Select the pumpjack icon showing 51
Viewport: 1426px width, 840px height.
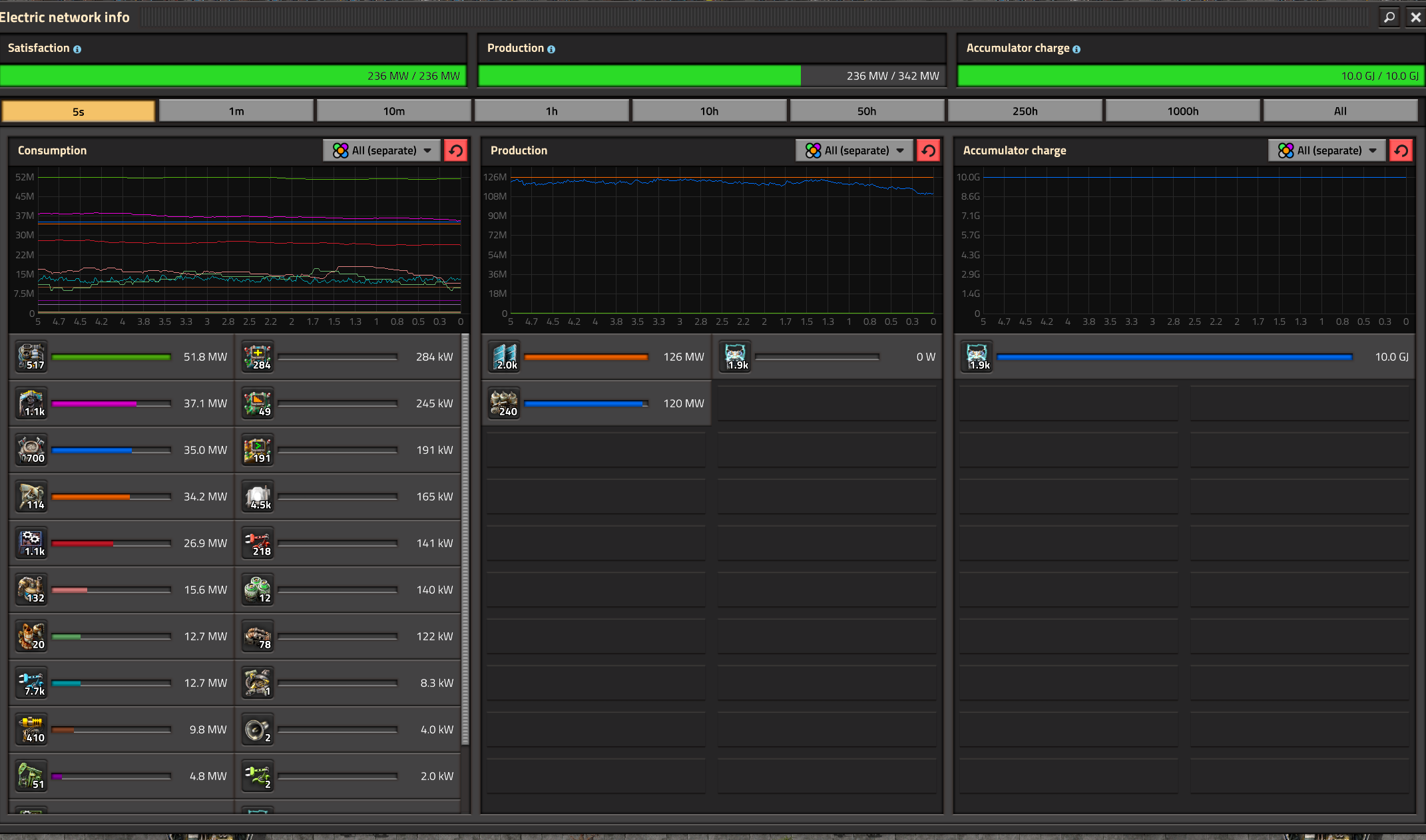tap(31, 776)
